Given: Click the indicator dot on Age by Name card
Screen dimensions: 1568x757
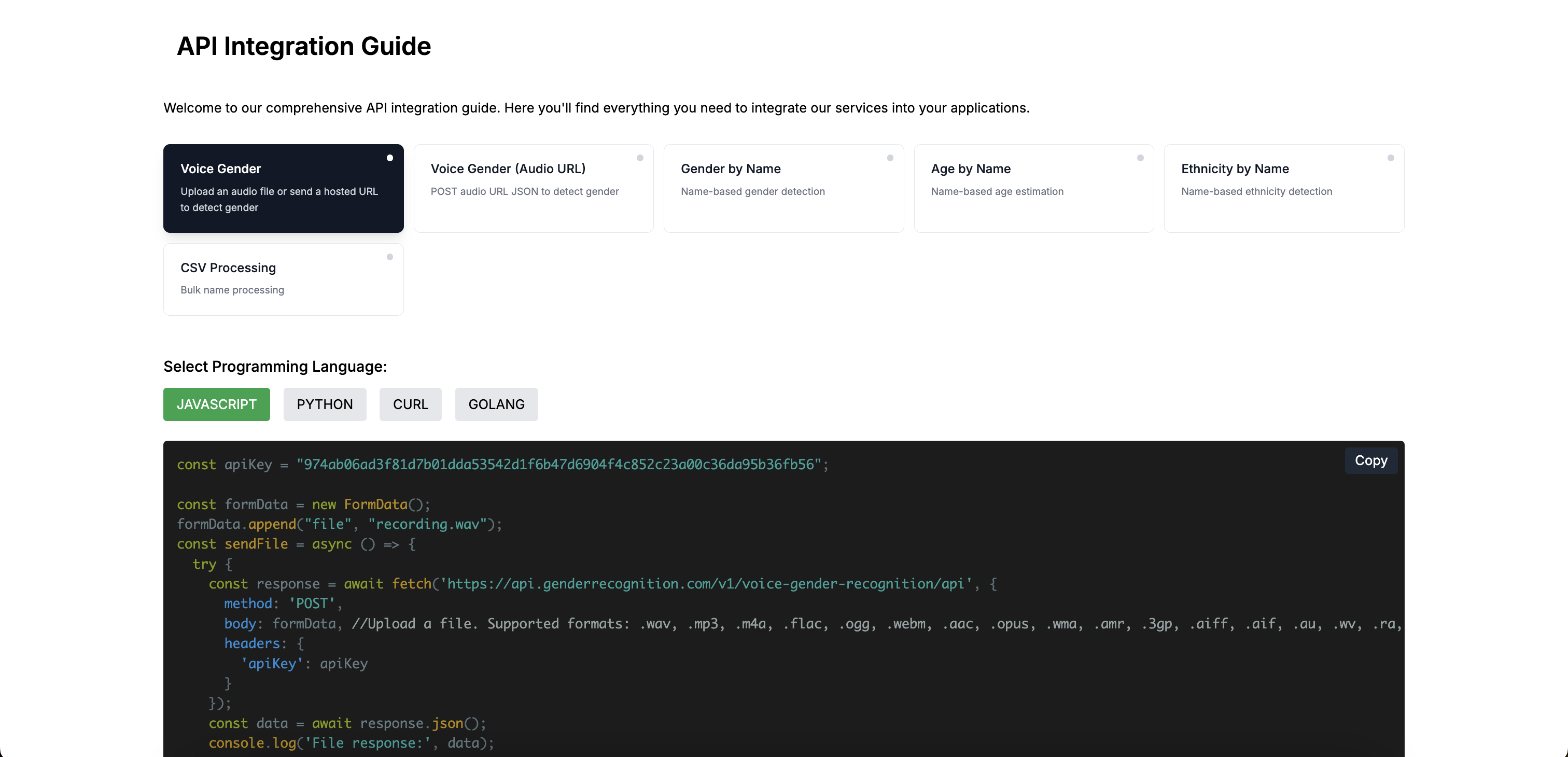Looking at the screenshot, I should [x=1140, y=158].
